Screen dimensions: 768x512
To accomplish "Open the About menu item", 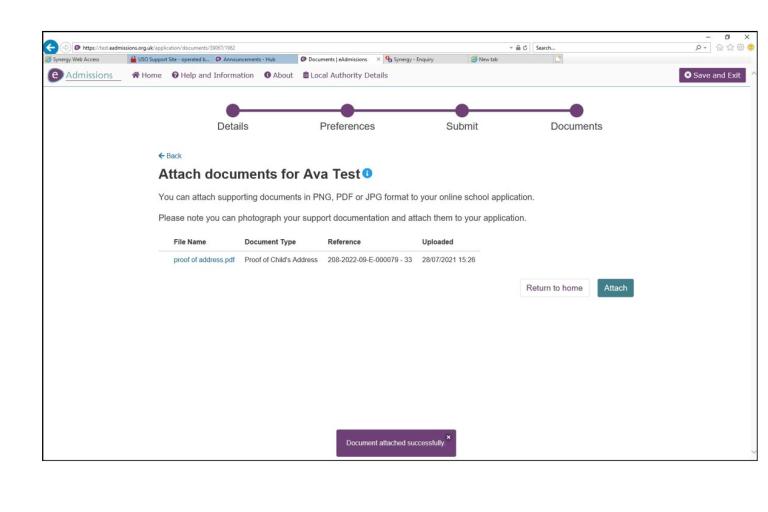I will (x=278, y=75).
